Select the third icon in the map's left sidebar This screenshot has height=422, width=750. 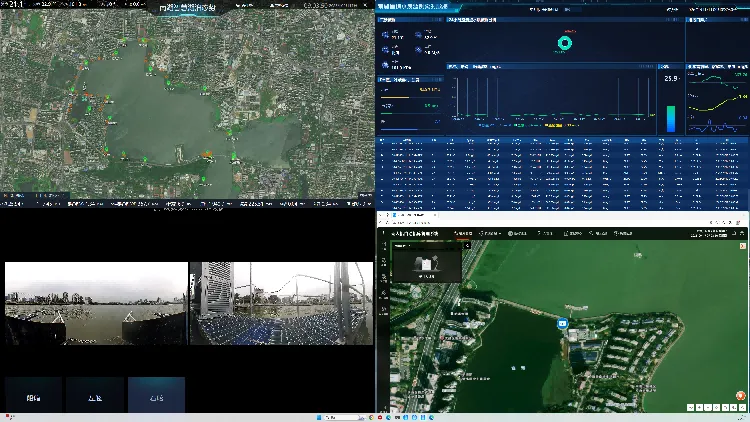coord(384,278)
